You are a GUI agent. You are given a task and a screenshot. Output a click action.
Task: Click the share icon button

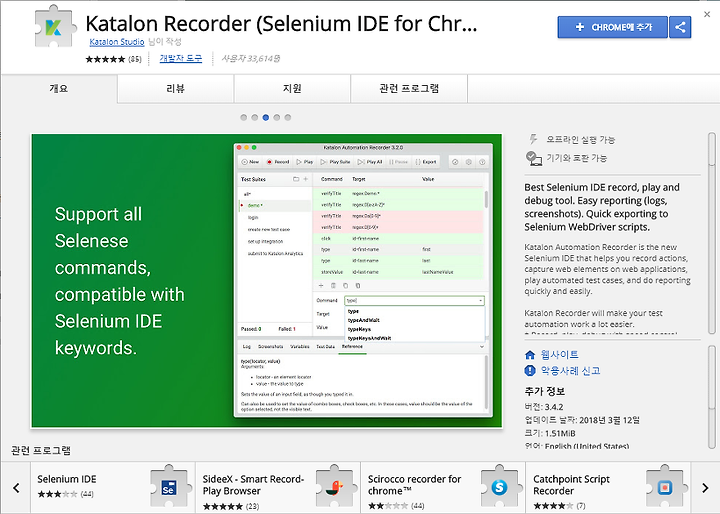(x=680, y=27)
